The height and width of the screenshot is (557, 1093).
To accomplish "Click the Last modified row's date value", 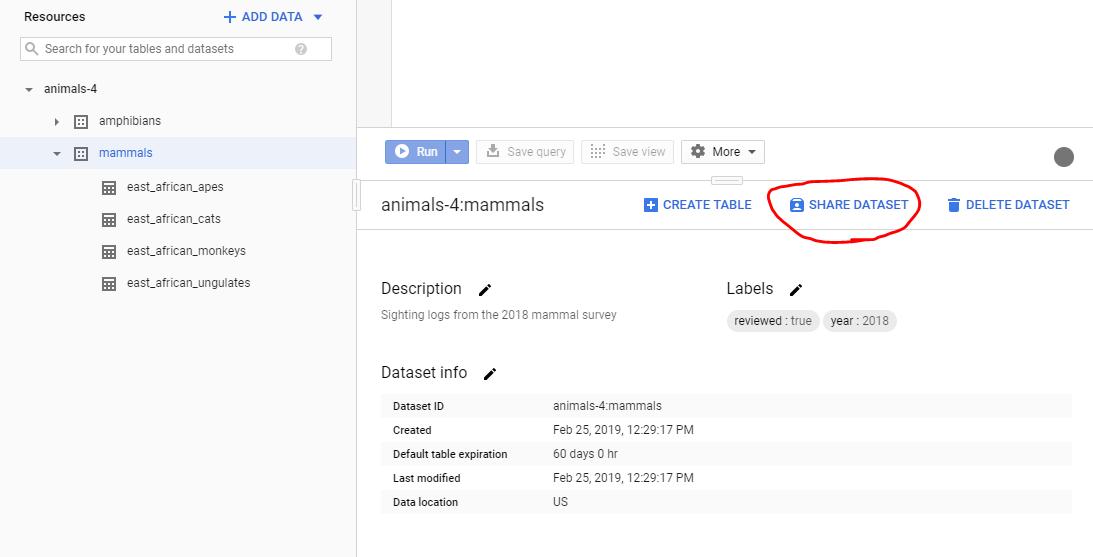I will coord(623,478).
